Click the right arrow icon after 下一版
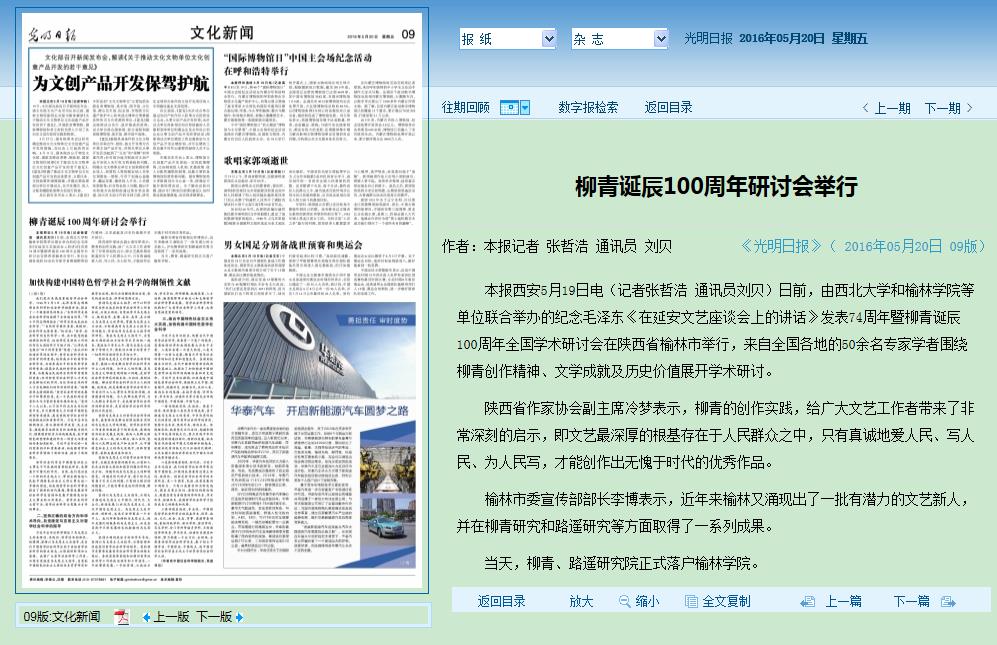The image size is (997, 645). click(239, 617)
